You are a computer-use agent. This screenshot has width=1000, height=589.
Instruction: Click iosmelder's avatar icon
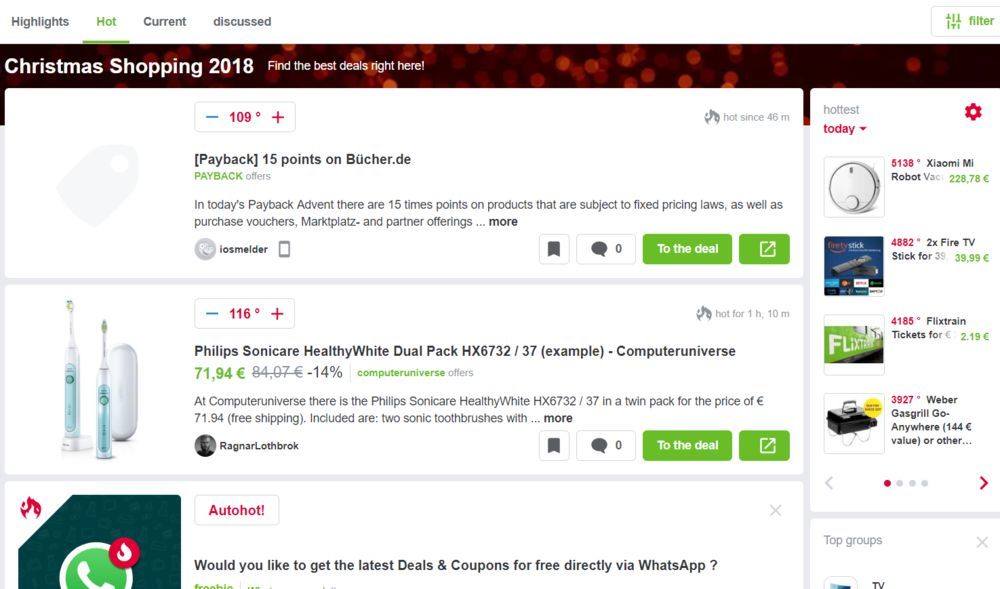point(205,249)
